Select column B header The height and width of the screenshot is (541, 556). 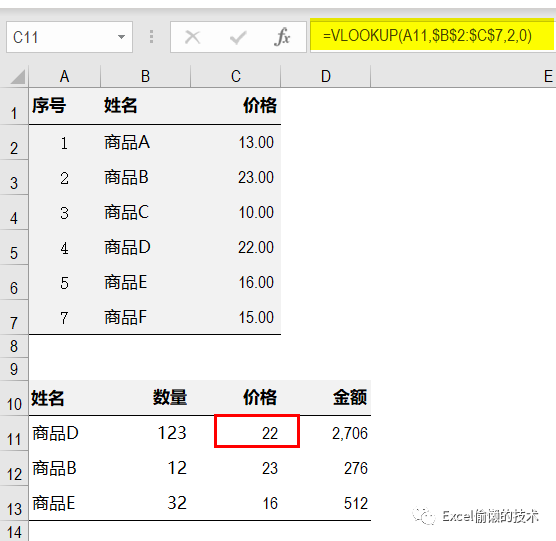(x=145, y=76)
